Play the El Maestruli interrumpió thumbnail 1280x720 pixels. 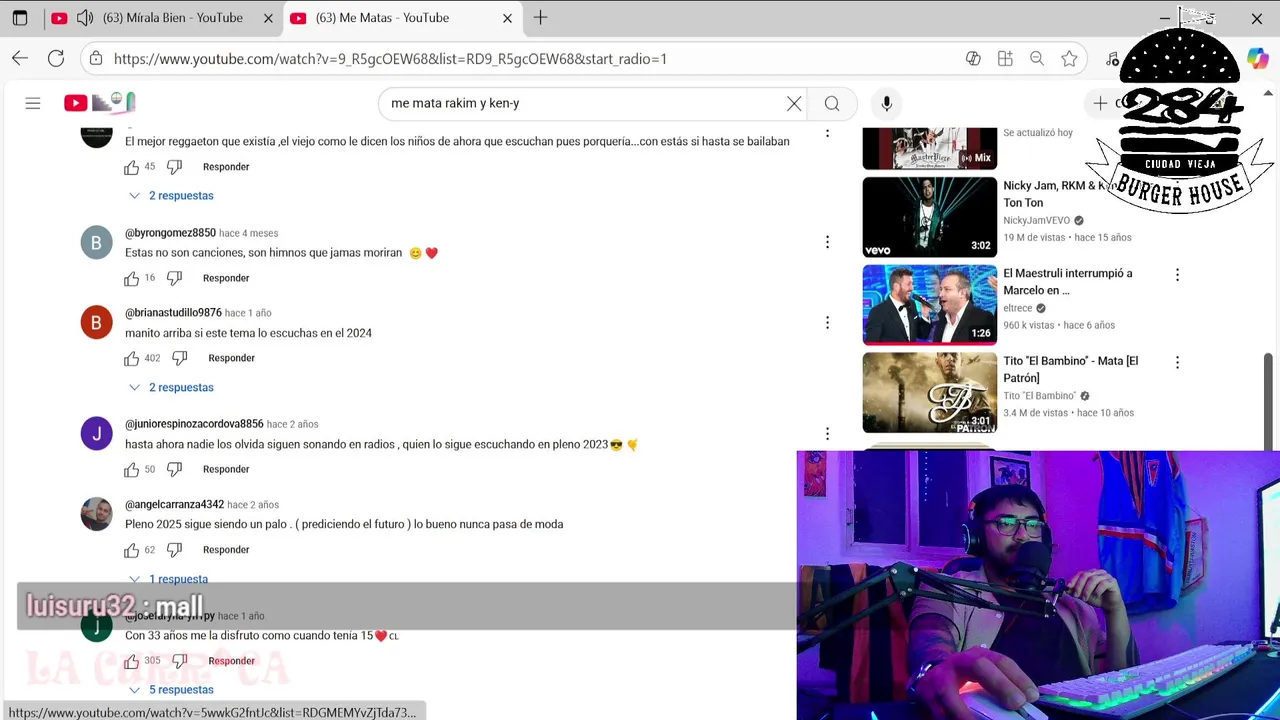930,304
